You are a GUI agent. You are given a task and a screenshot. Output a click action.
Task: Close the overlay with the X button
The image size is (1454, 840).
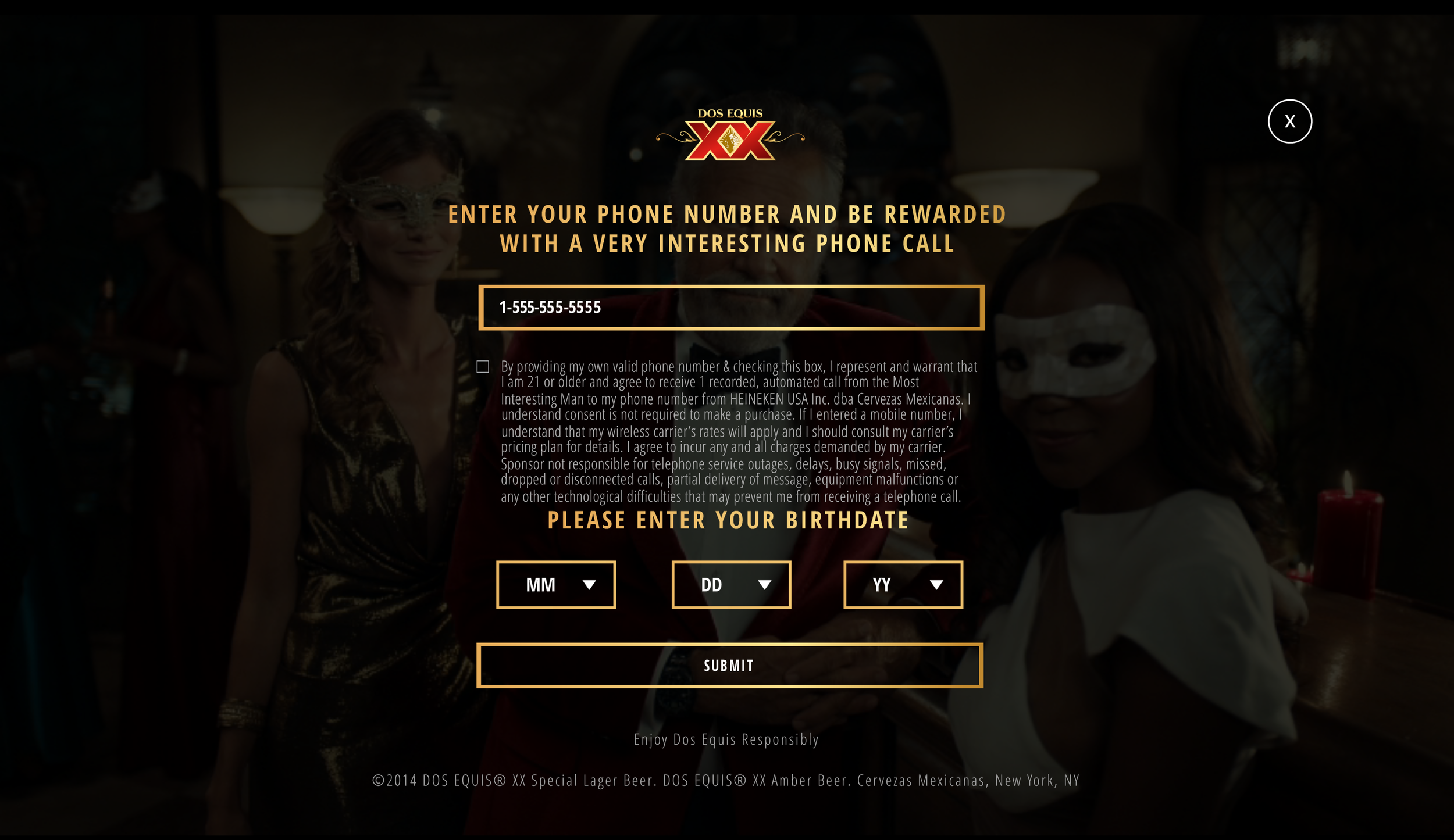pyautogui.click(x=1289, y=121)
